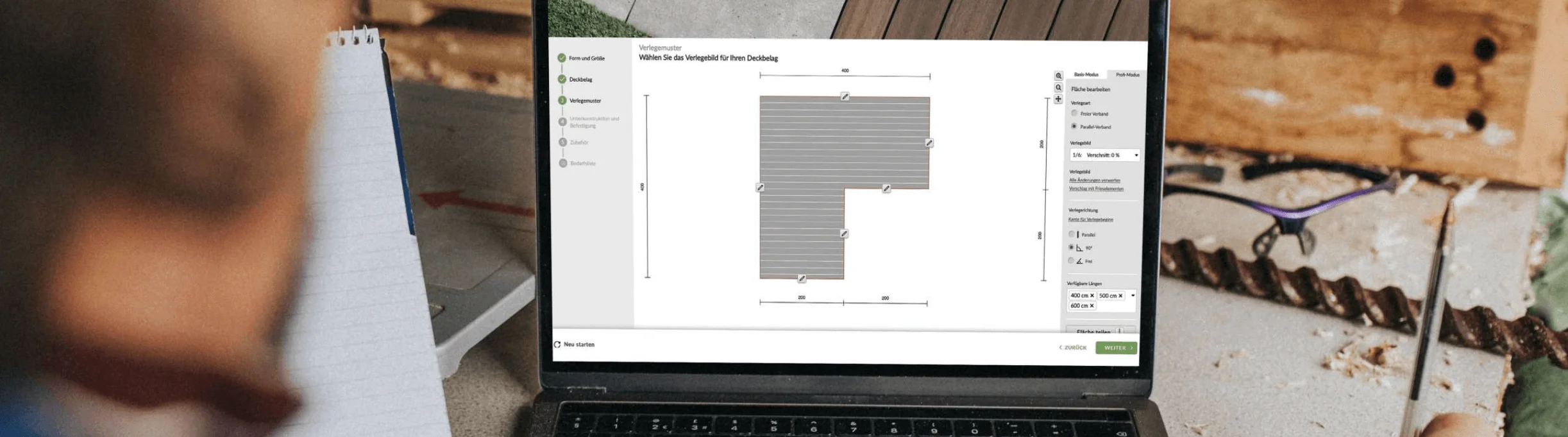Click the green check beside Deckbelag
Viewport: 1568px width, 437px height.
coord(562,79)
